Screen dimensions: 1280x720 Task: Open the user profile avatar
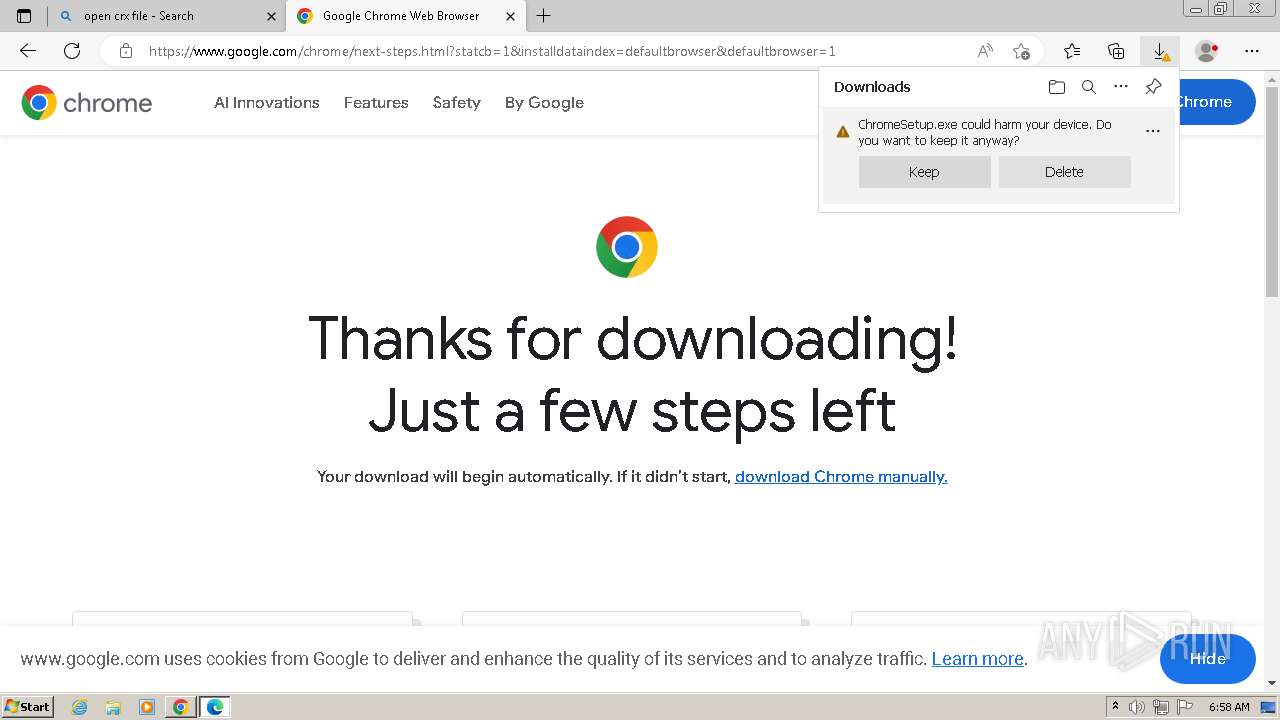[1207, 51]
